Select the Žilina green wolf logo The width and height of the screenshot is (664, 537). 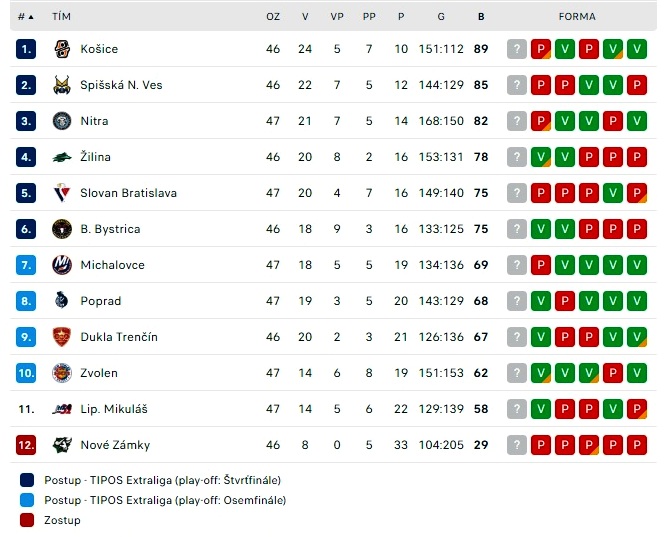(x=62, y=157)
